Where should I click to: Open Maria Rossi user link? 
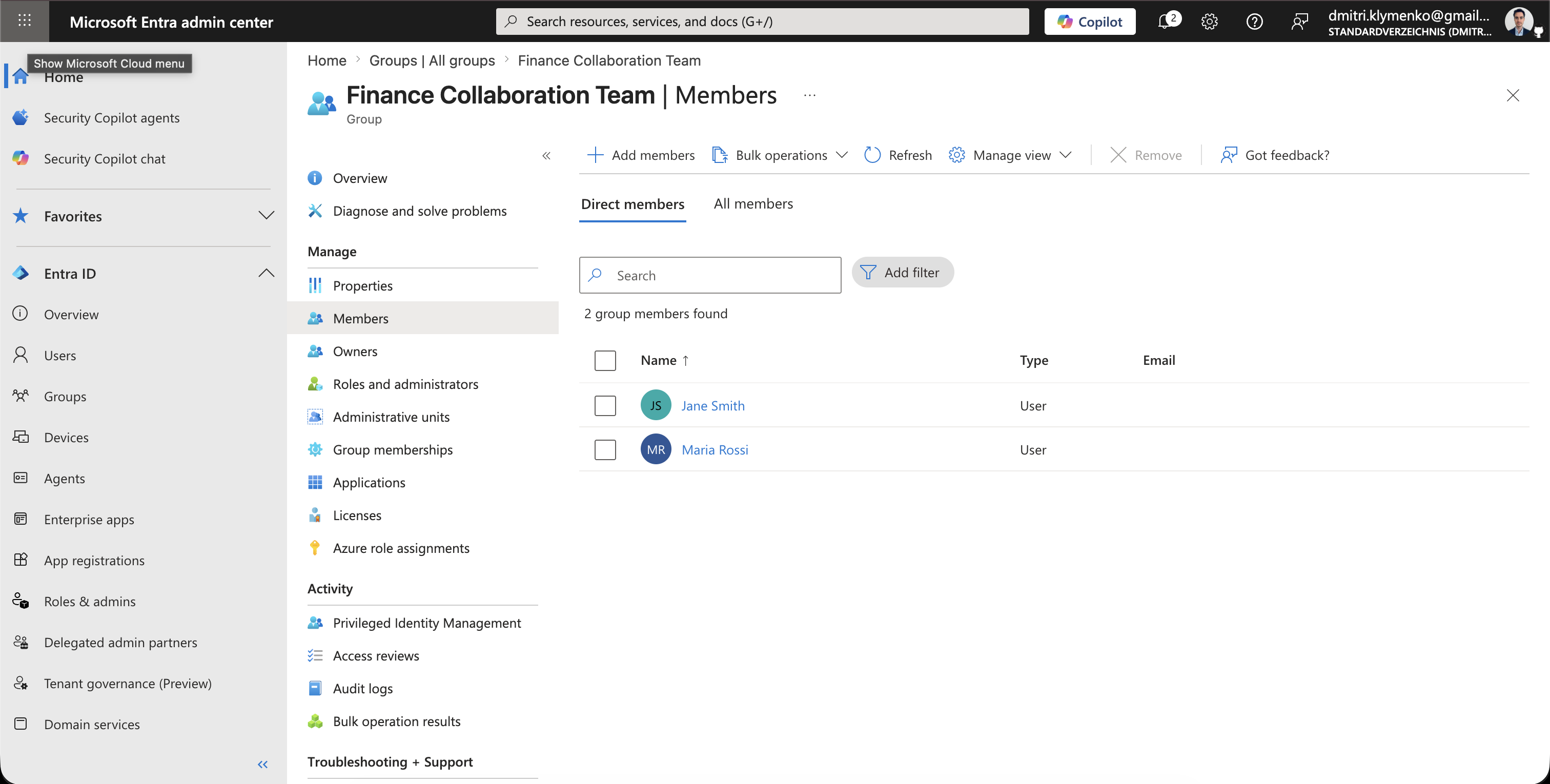(714, 449)
